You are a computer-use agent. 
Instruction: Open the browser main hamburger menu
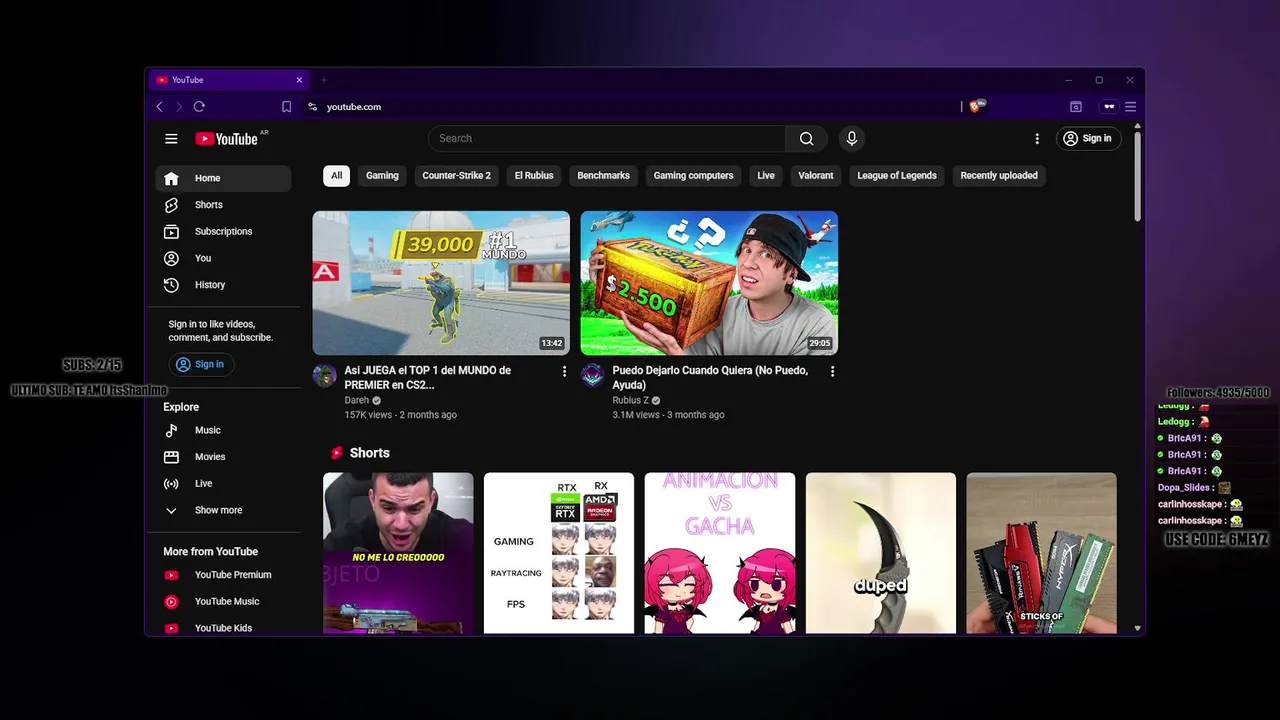(x=1131, y=107)
